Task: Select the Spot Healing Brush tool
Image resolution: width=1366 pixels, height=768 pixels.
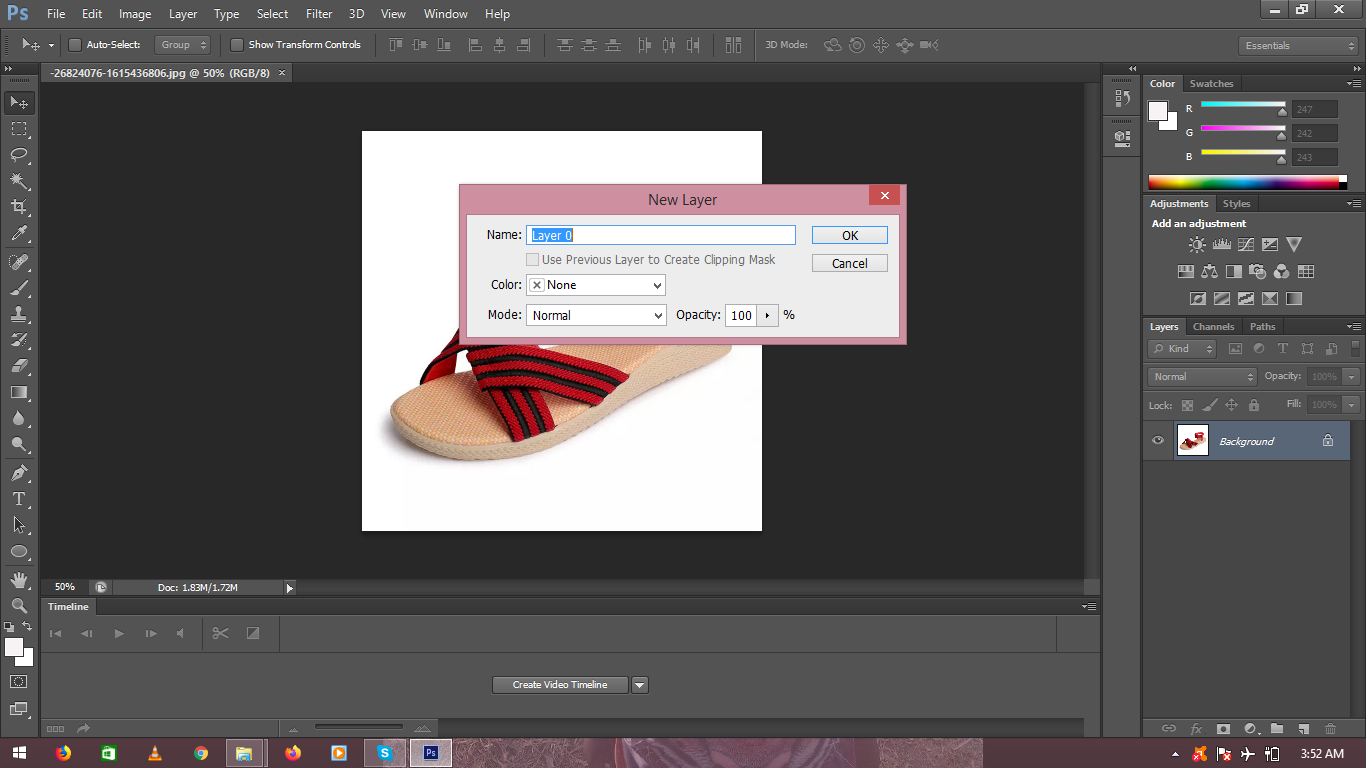Action: (x=19, y=262)
